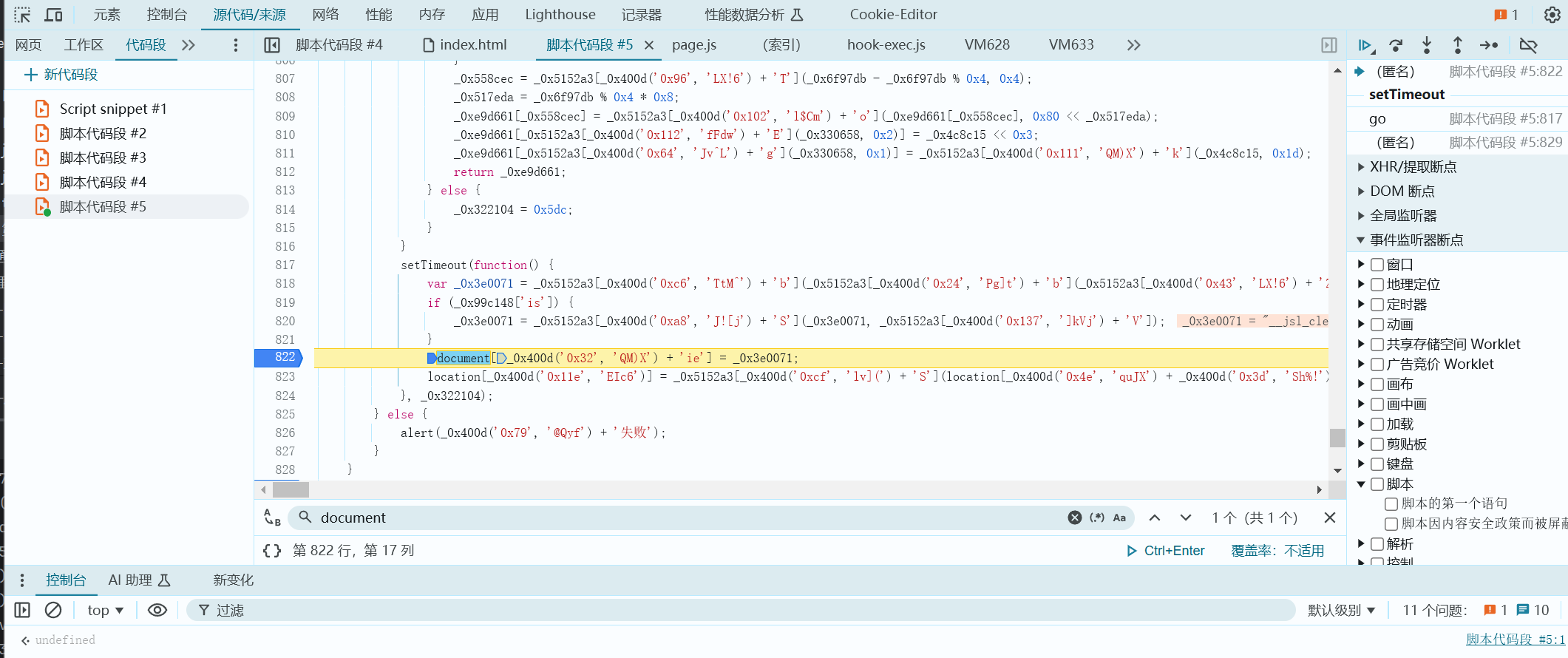Enable 剪贴板 event breakpoints
1568x658 pixels.
1377,444
